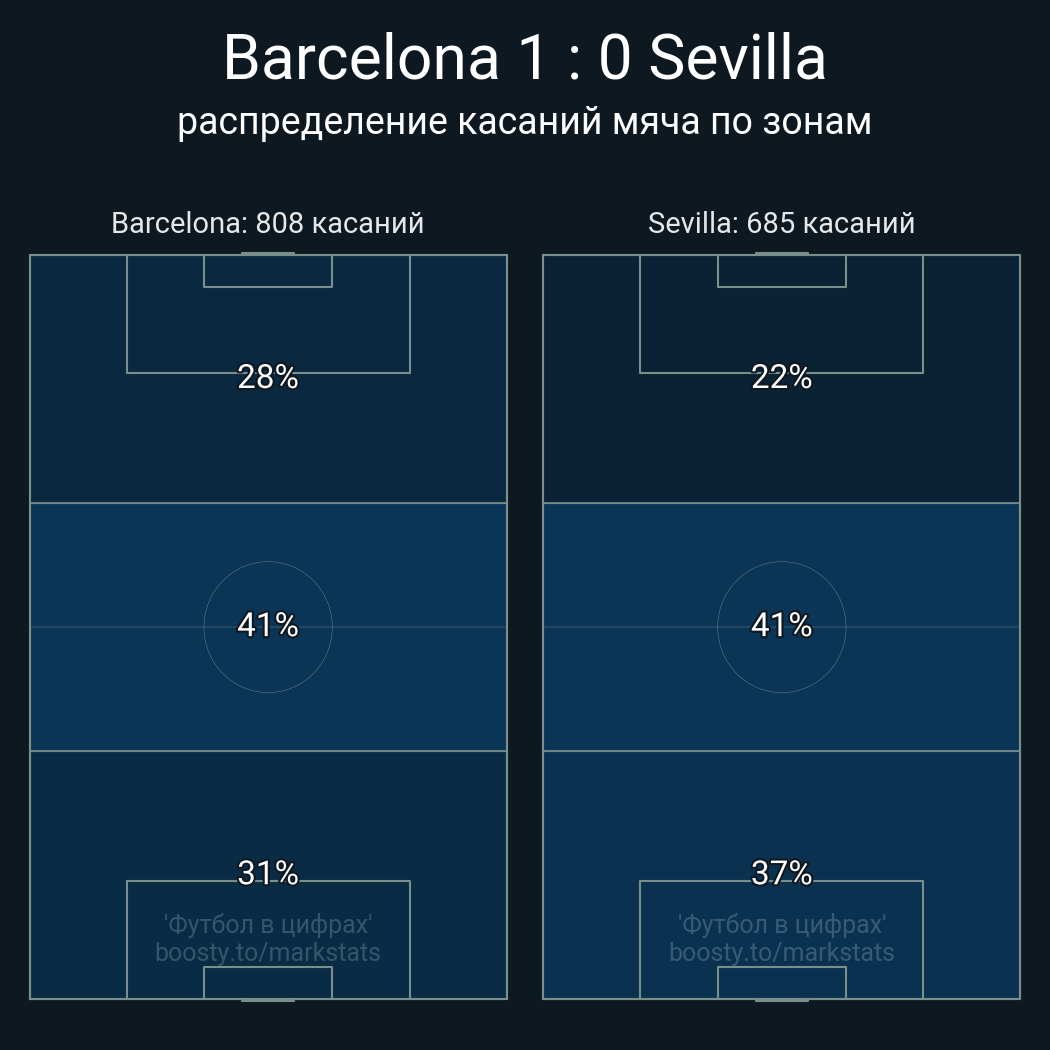Image resolution: width=1050 pixels, height=1050 pixels.
Task: Click Sevilla's 22% attacking zone label
Action: (x=781, y=377)
